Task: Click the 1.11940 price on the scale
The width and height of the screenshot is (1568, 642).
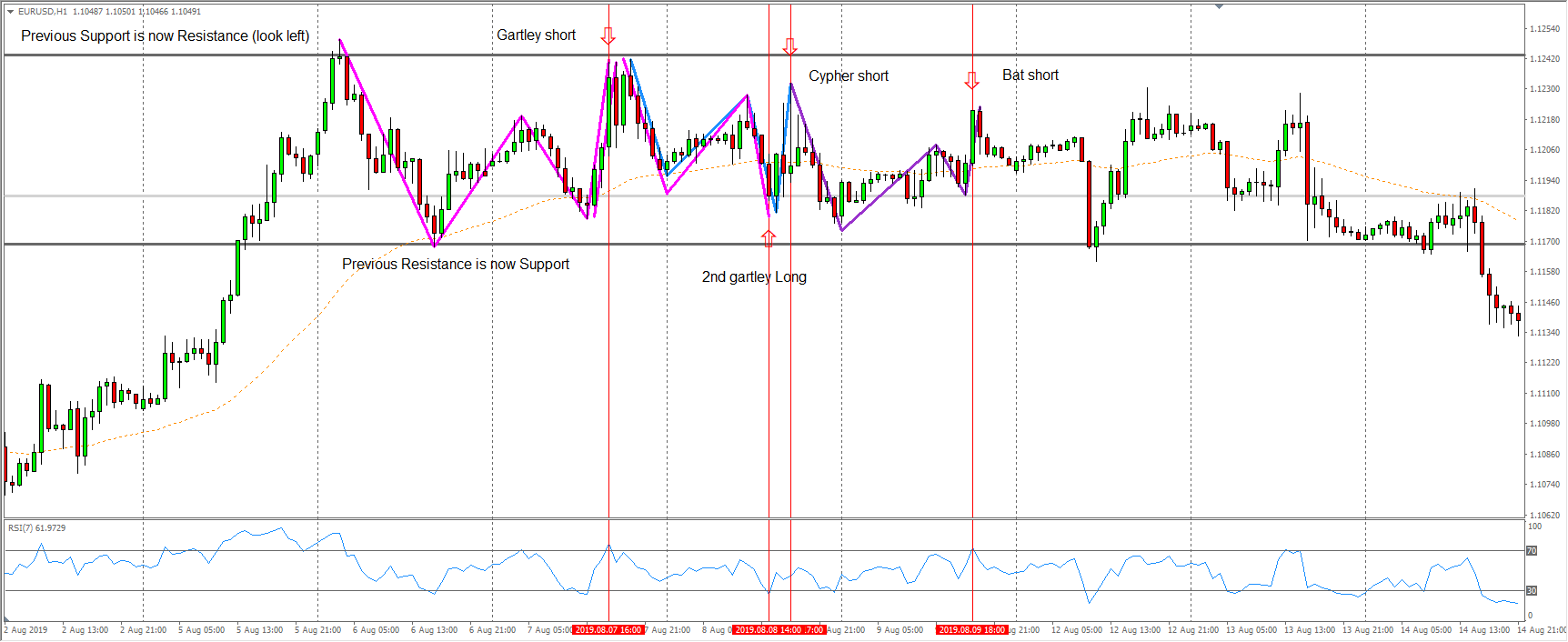Action: [x=1544, y=181]
